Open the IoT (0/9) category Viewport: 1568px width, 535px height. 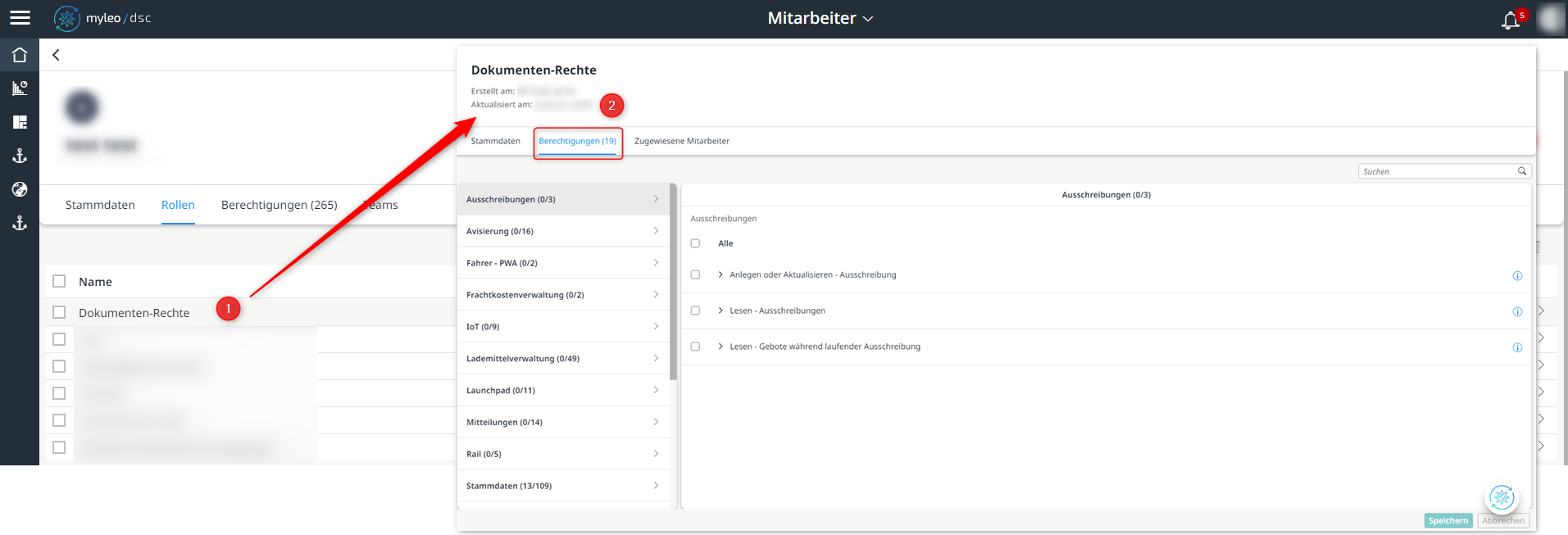point(563,326)
